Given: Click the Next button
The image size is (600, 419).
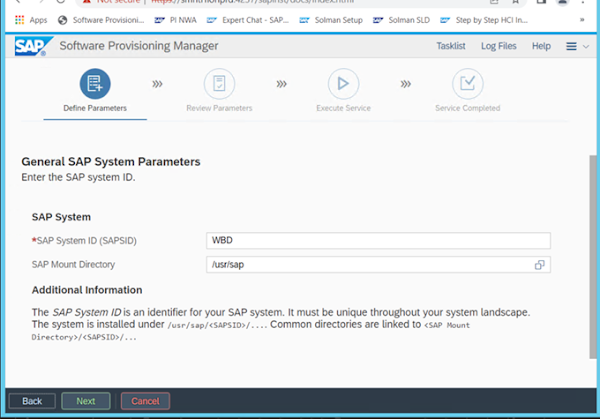Looking at the screenshot, I should pos(86,401).
